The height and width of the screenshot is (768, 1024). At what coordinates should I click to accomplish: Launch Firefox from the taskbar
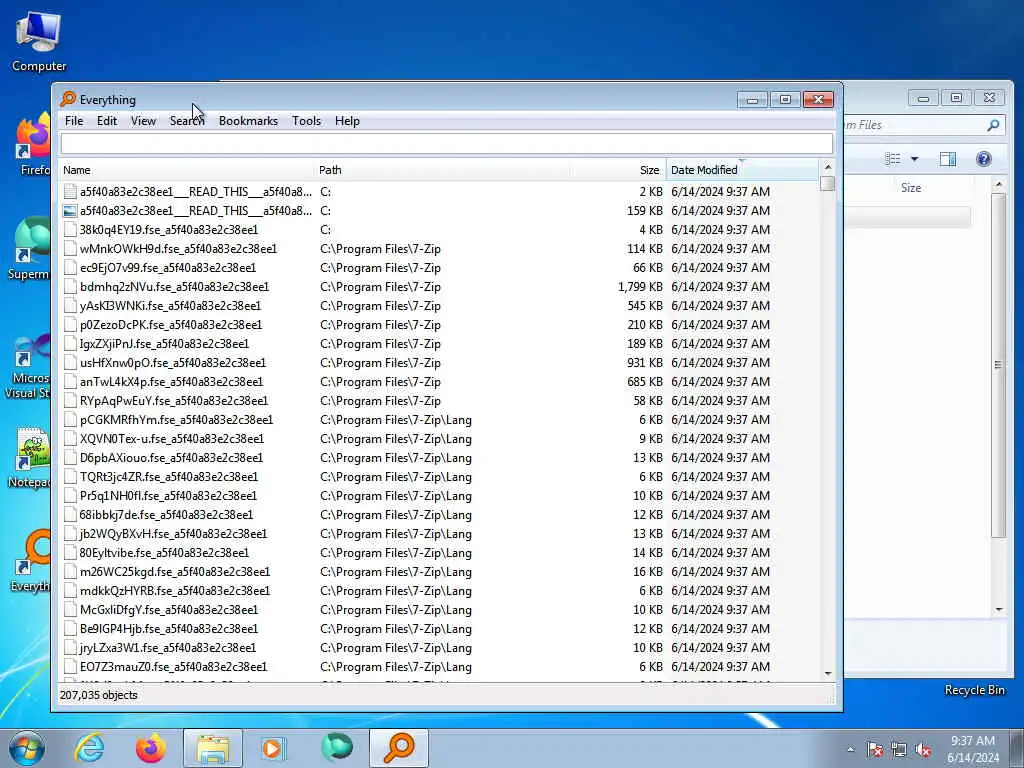point(150,748)
